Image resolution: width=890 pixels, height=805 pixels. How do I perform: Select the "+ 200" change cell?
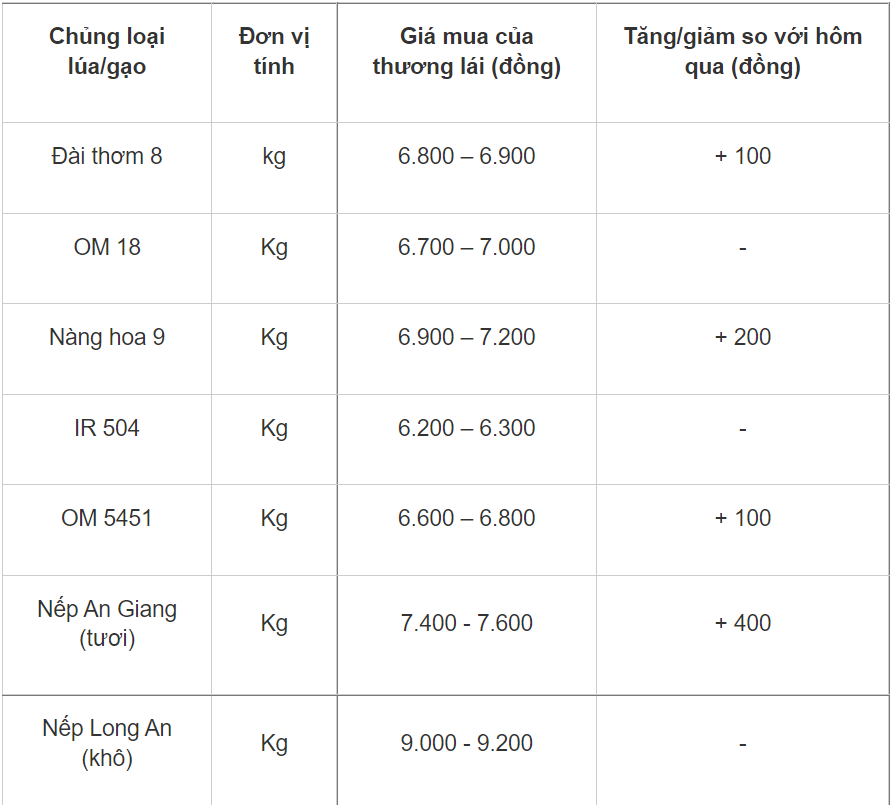pyautogui.click(x=742, y=337)
